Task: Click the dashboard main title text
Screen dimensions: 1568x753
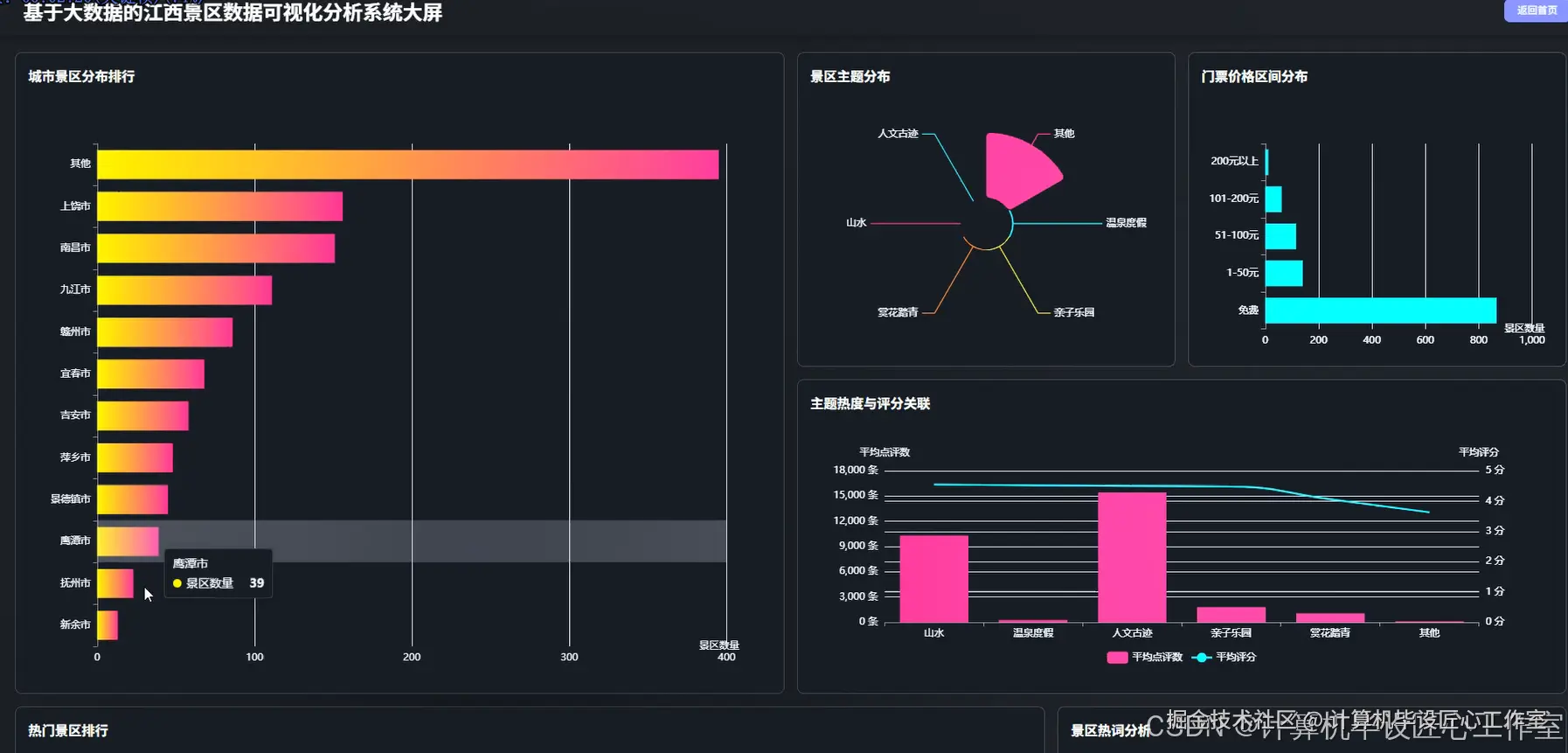Action: 232,12
